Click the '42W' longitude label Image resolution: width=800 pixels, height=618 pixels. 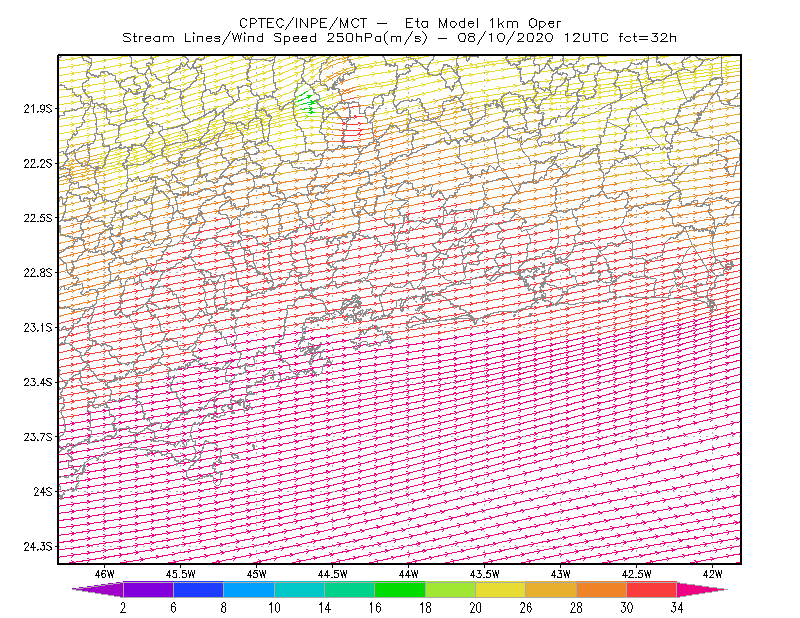pos(713,574)
